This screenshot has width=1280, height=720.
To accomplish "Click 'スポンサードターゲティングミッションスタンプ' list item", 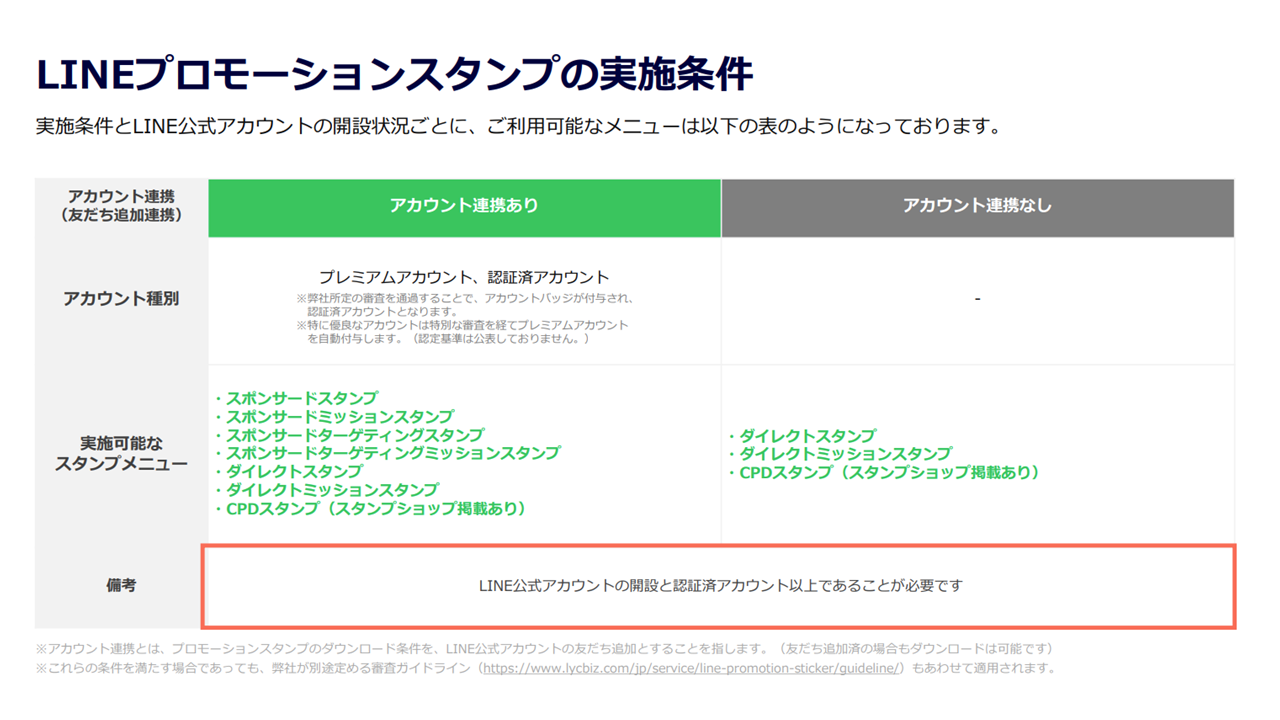I will [x=388, y=453].
